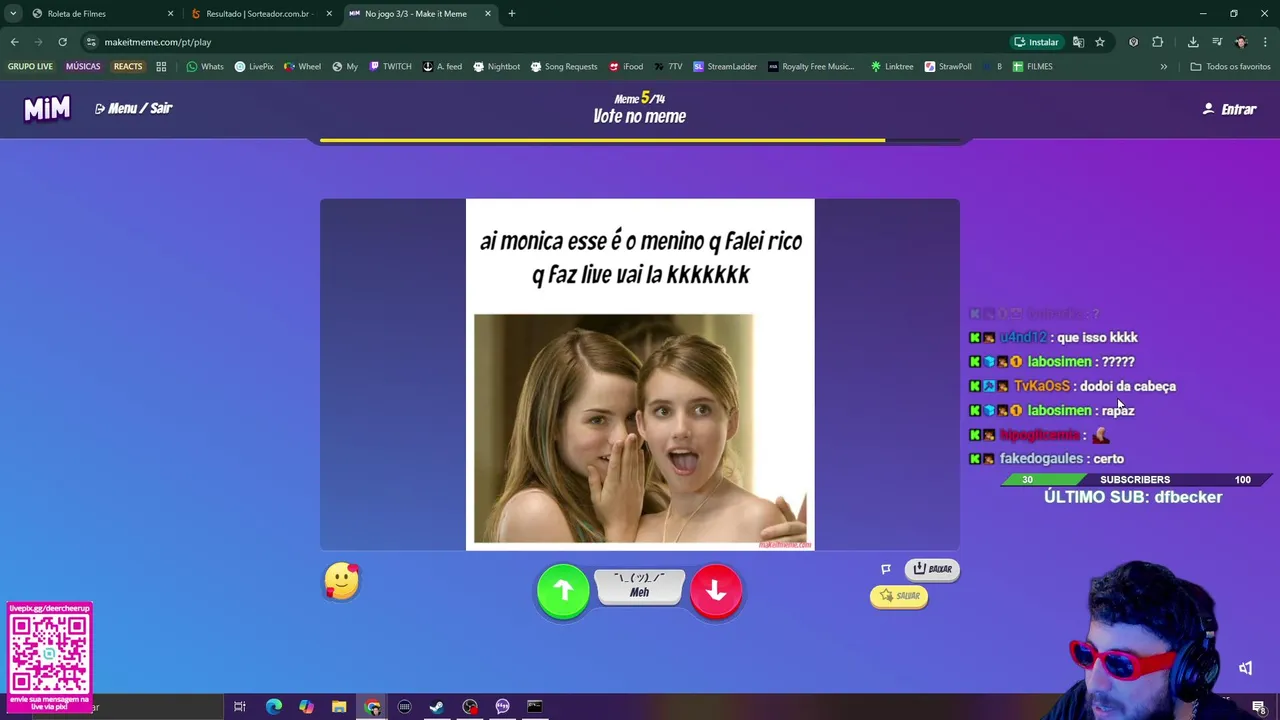Open a new browser tab
This screenshot has width=1280, height=720.
(x=511, y=13)
